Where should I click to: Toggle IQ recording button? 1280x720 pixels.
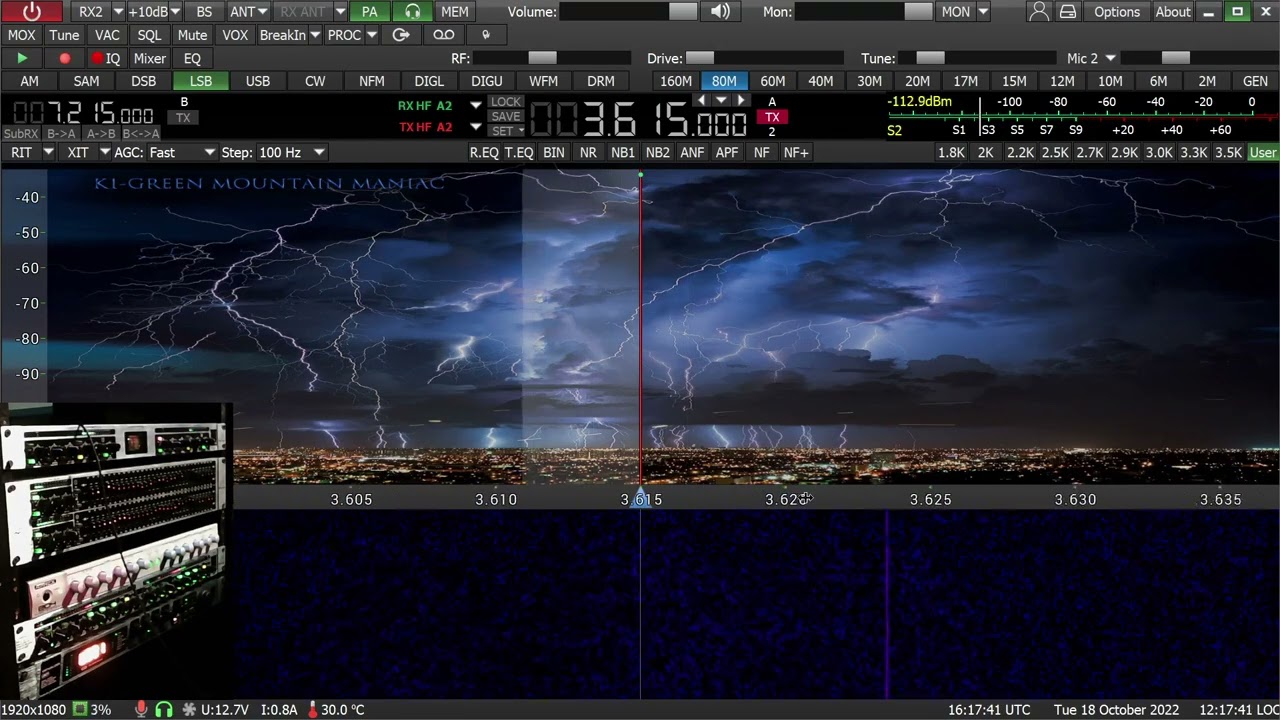pos(105,59)
